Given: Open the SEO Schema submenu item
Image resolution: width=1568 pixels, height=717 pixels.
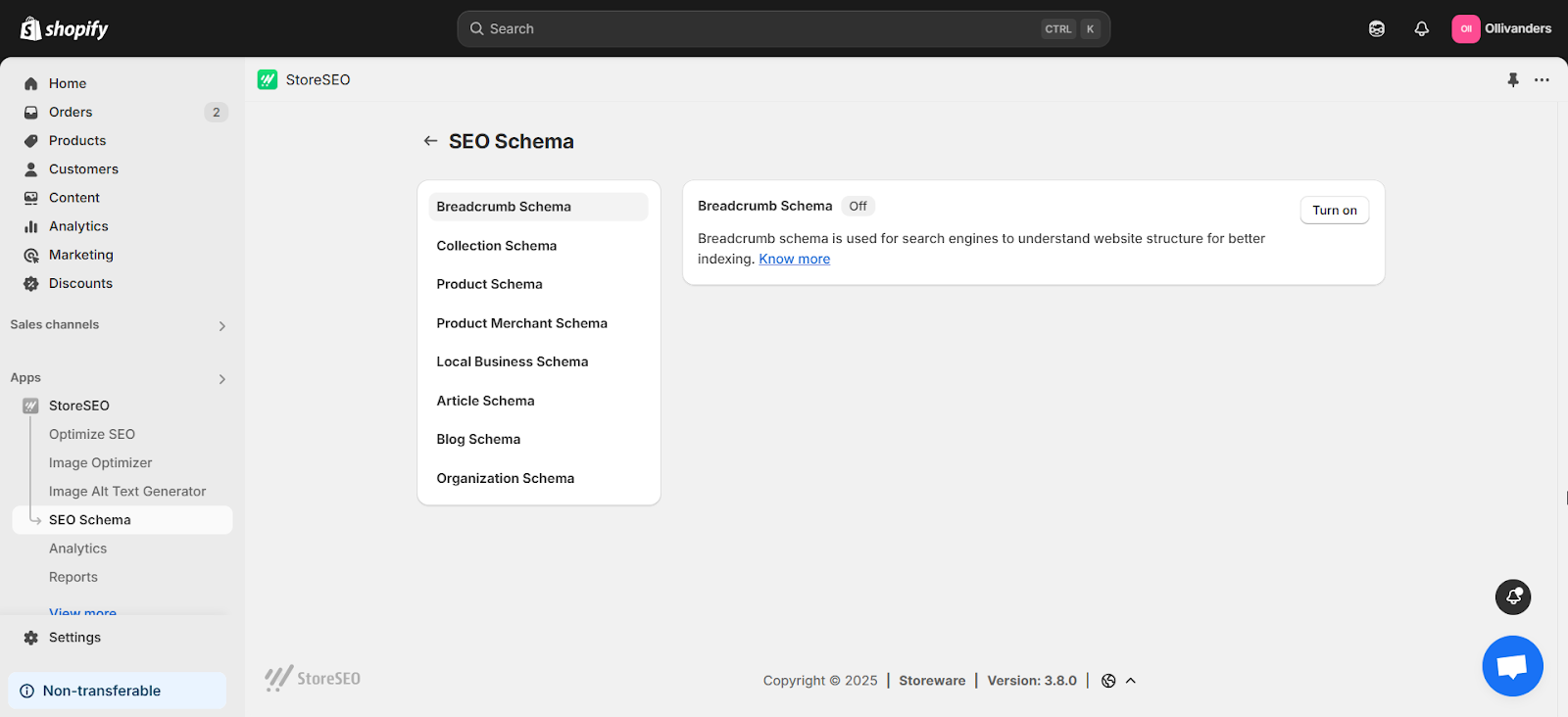Looking at the screenshot, I should [122, 520].
